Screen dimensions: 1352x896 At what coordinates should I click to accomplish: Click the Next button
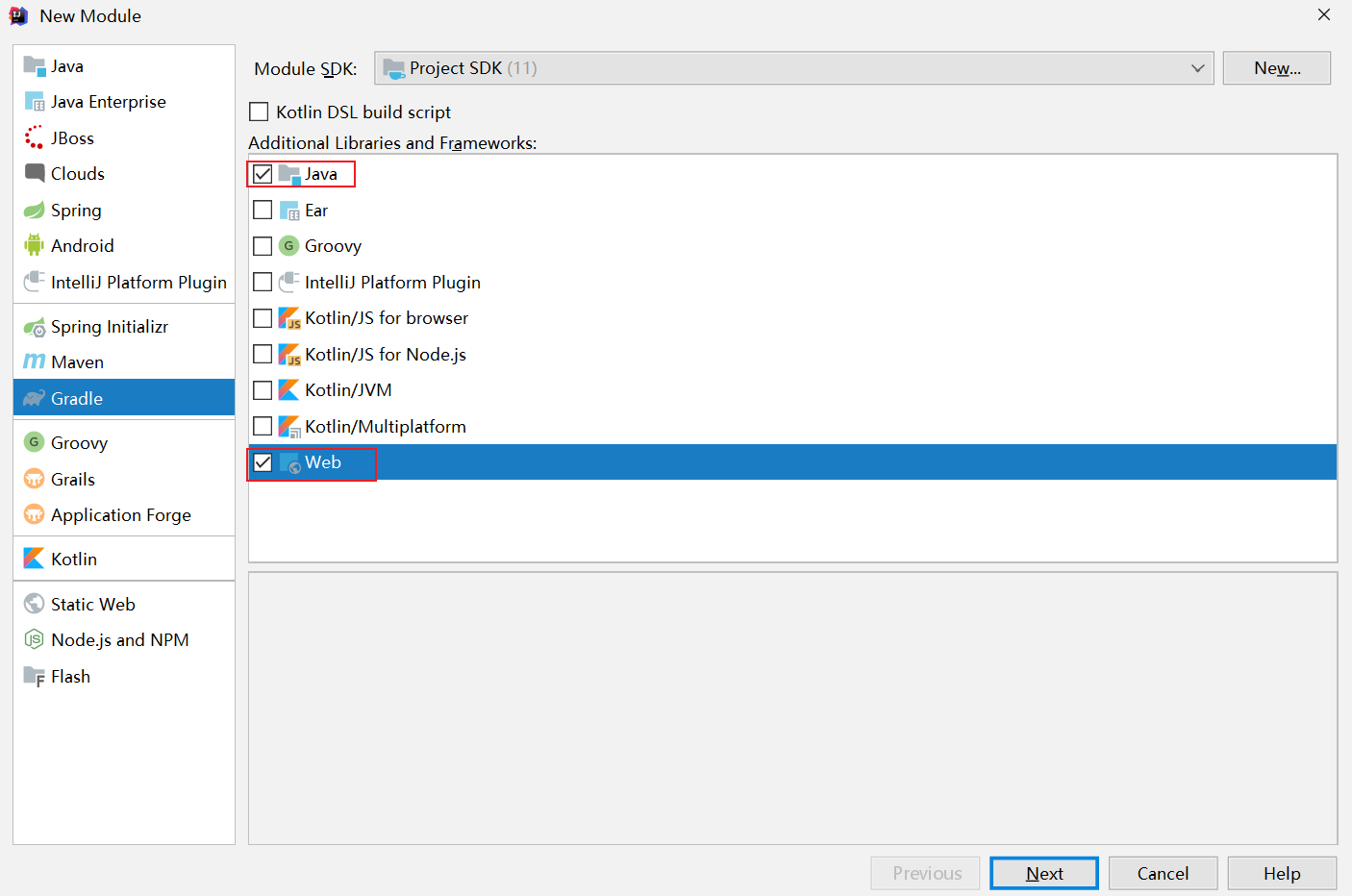coord(1044,873)
